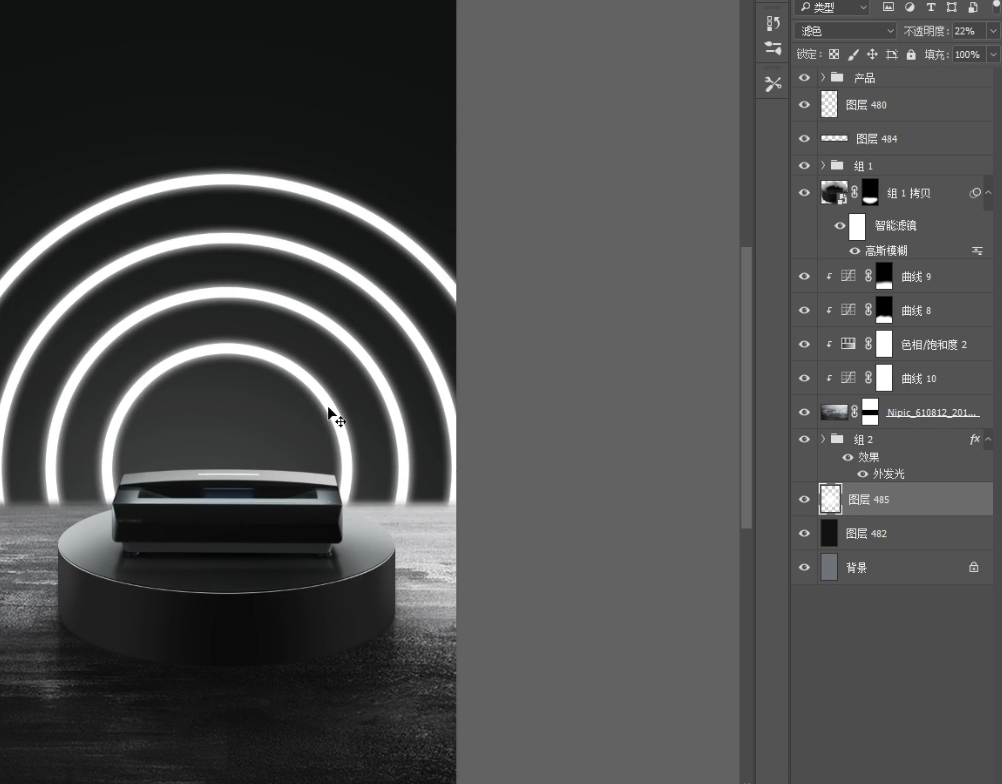Click folder icon of 产品 group

tap(837, 77)
